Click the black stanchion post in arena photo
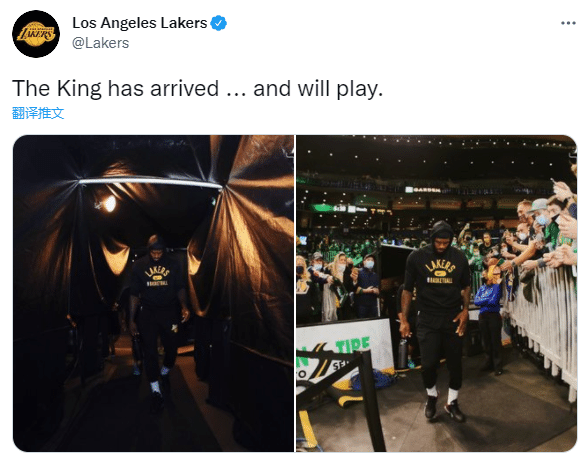584x456 pixels. [x=371, y=400]
